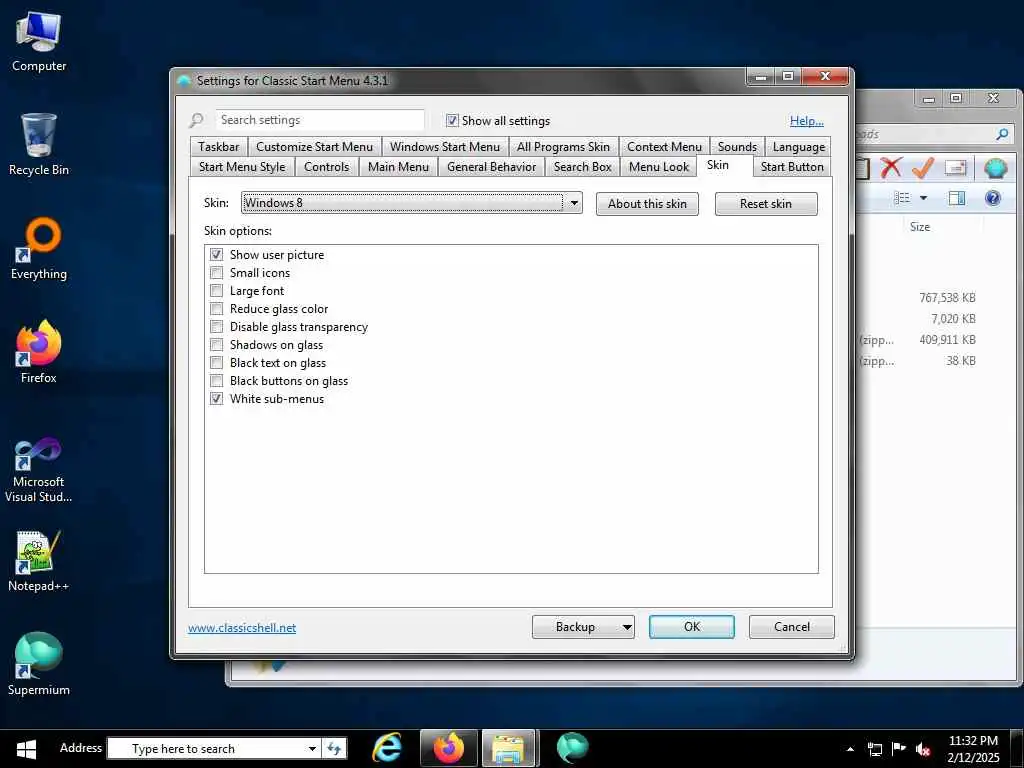The image size is (1024, 768).
Task: Uncheck Show user picture option
Action: tap(216, 254)
